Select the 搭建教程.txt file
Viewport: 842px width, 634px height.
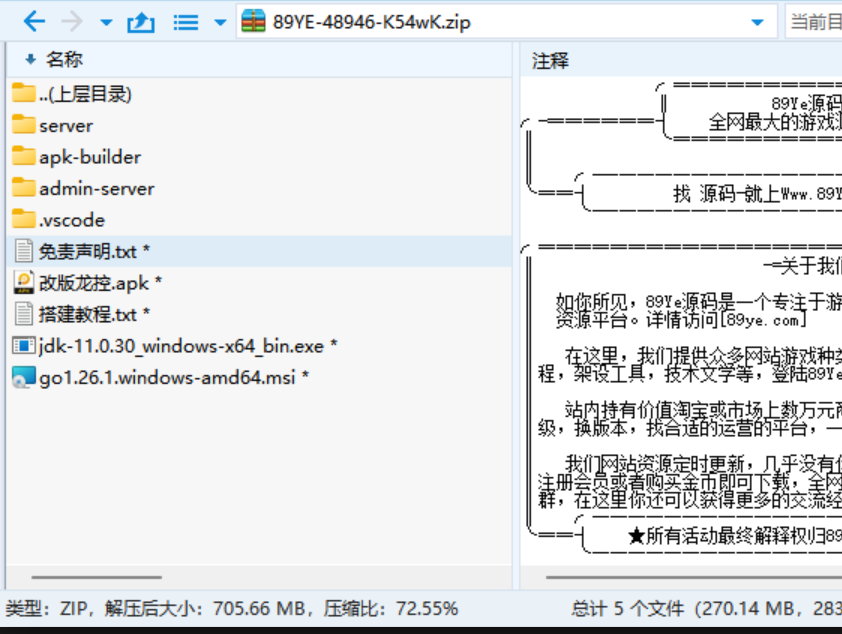point(88,314)
